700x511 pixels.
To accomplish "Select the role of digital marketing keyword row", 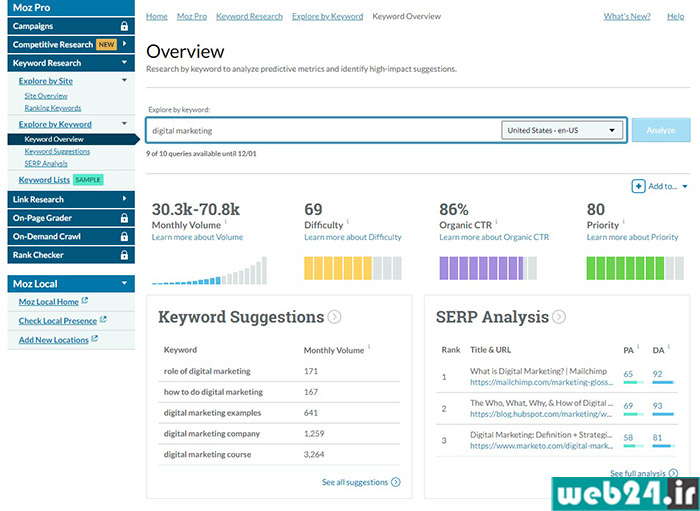I will [279, 371].
